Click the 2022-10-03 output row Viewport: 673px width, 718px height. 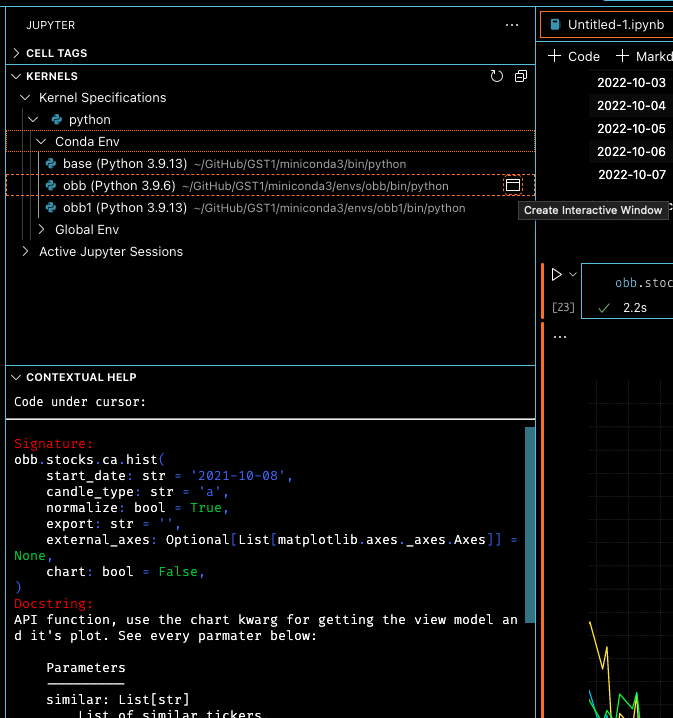[631, 83]
